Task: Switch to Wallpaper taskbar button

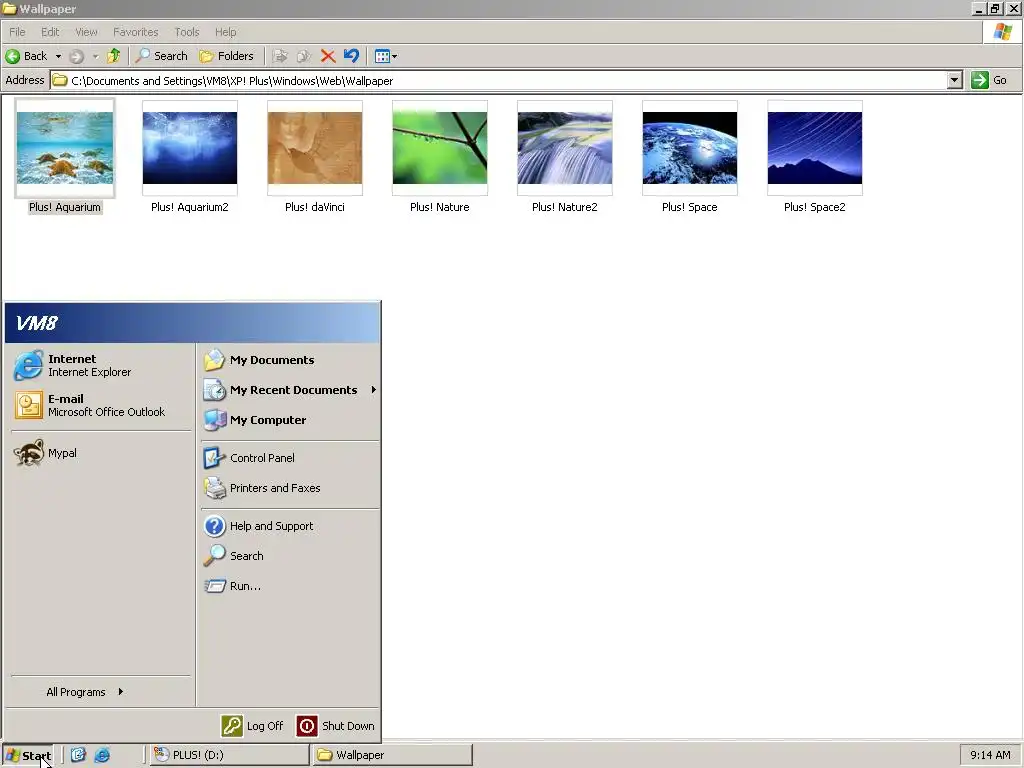Action: (x=392, y=755)
